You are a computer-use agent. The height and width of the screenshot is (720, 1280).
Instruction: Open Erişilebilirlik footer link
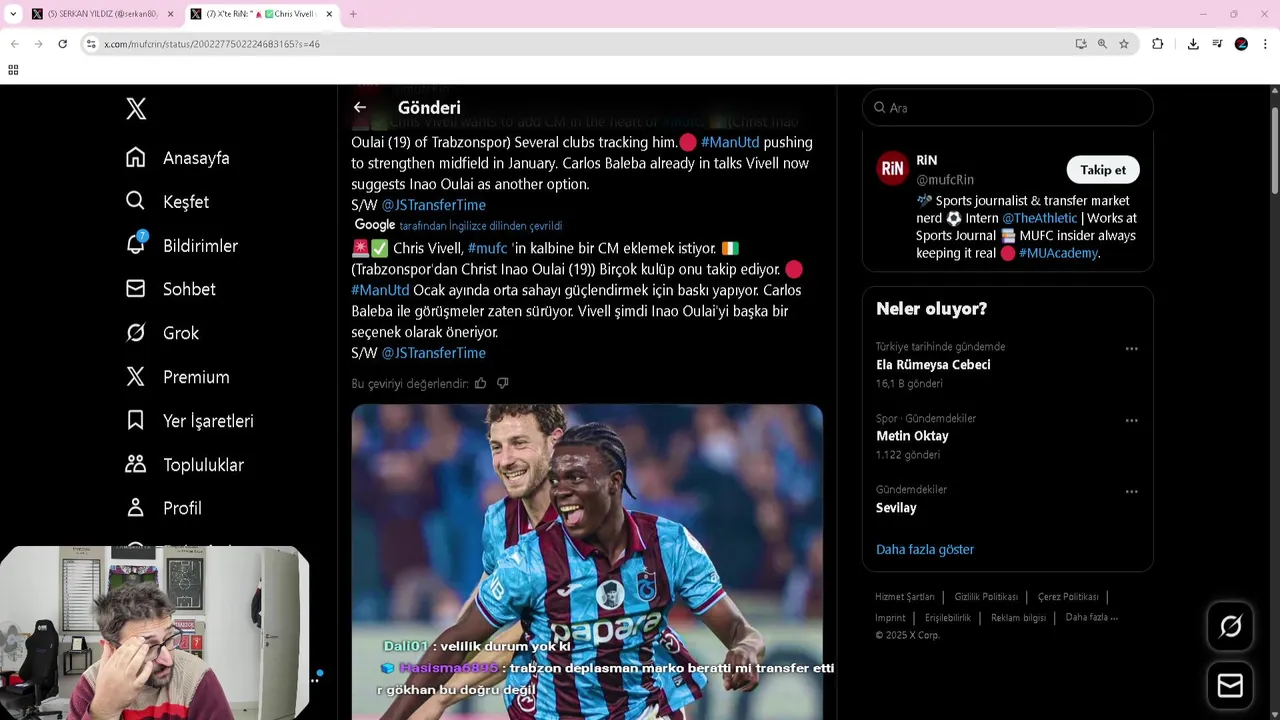click(948, 618)
